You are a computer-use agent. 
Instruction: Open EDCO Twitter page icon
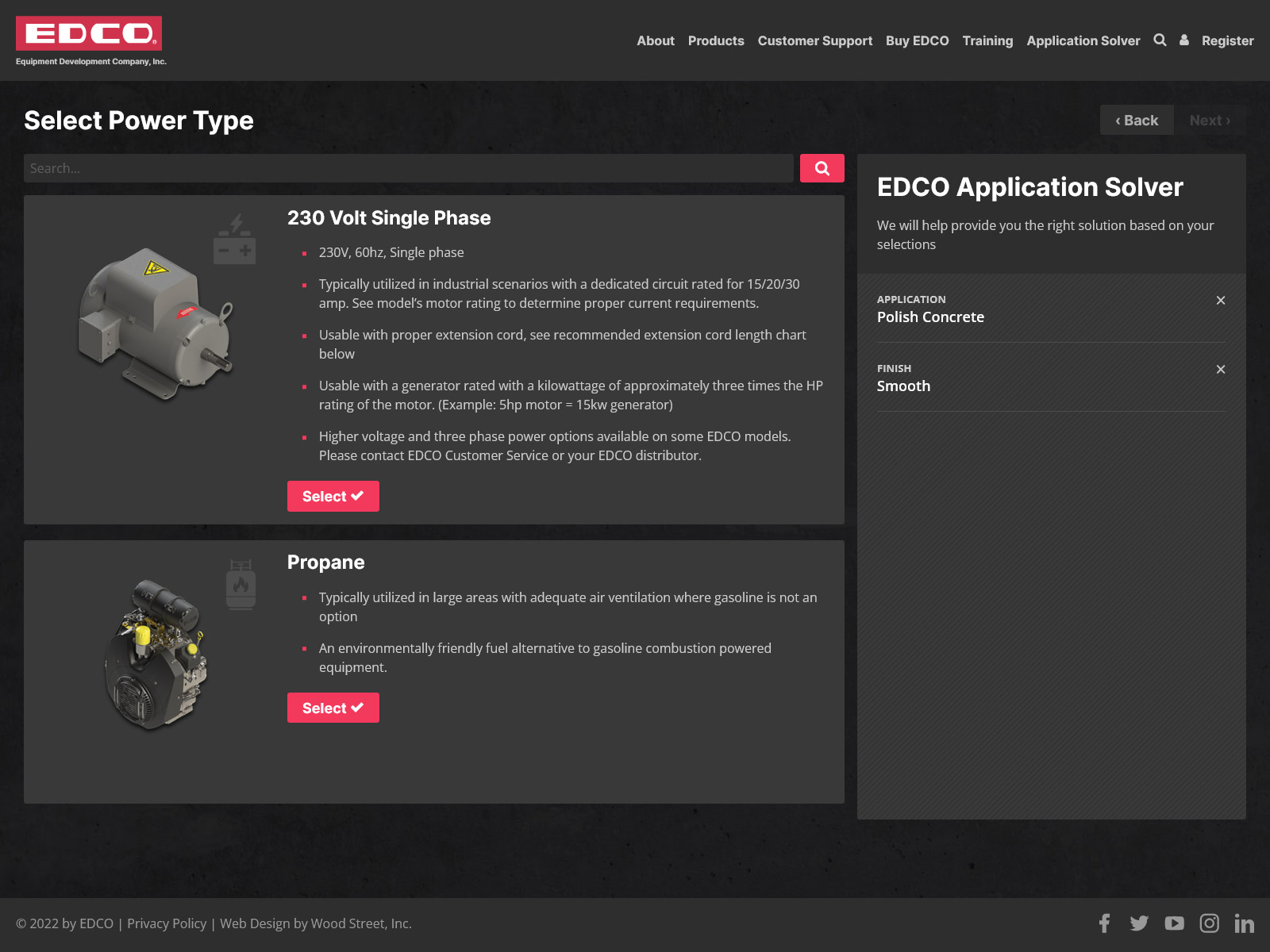pyautogui.click(x=1139, y=923)
